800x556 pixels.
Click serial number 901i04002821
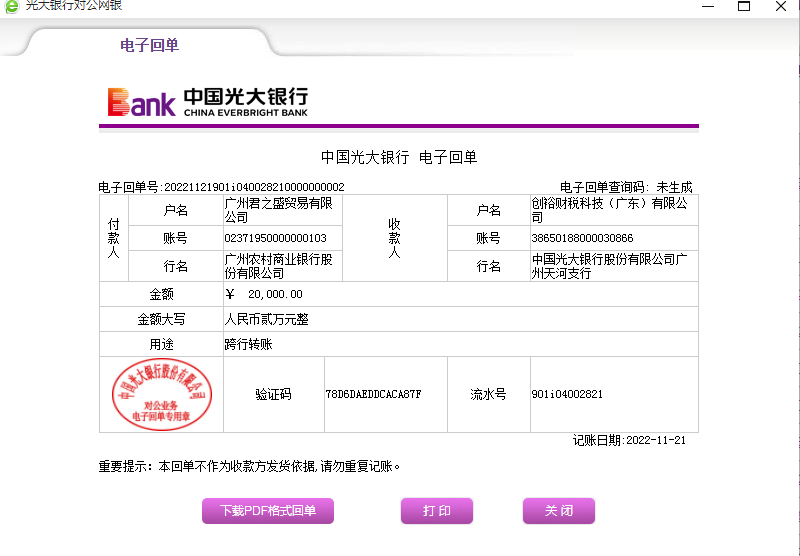coord(567,394)
